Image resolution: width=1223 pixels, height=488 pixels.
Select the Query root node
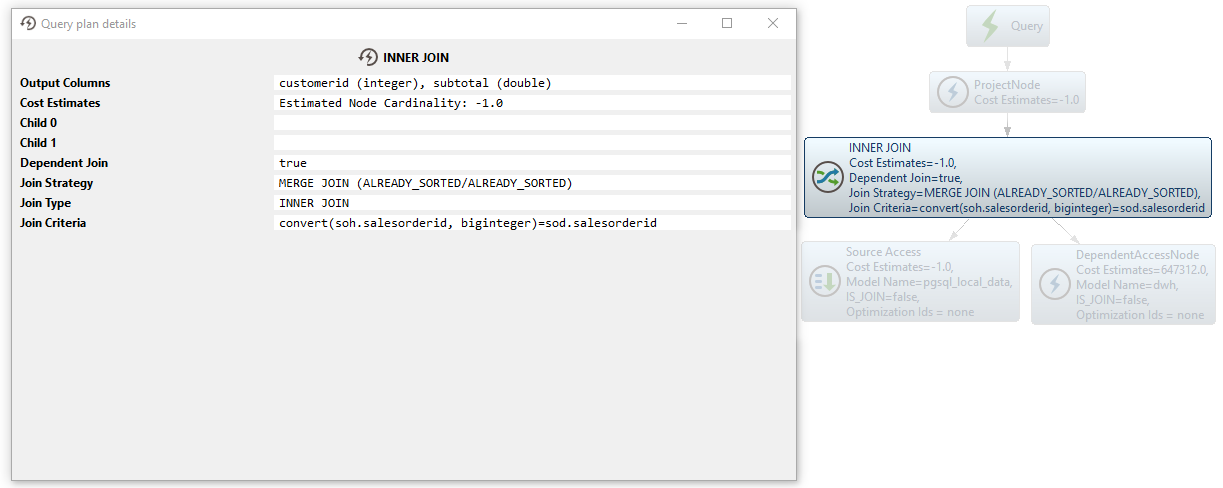[1026, 26]
